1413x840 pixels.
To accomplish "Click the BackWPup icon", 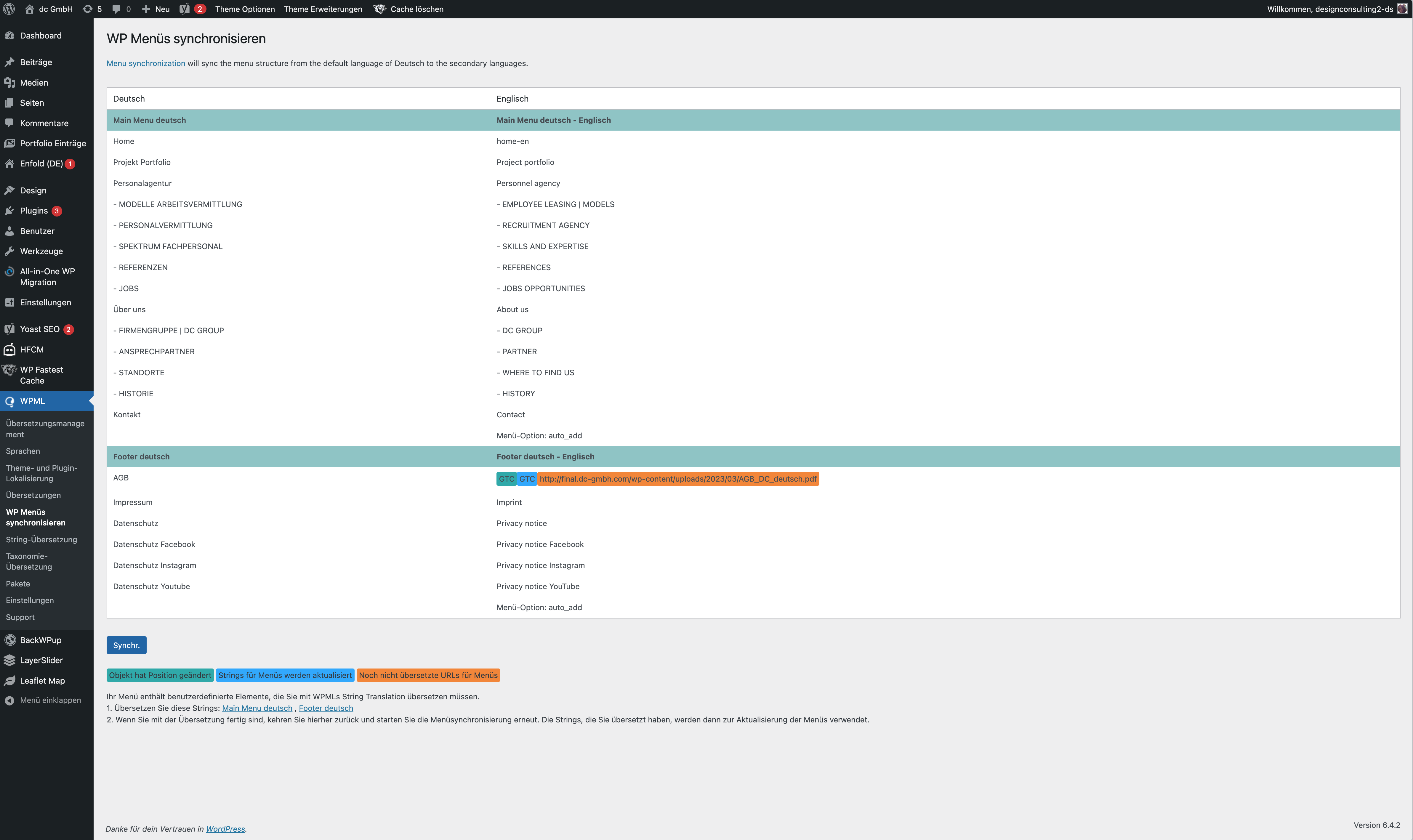I will pos(9,640).
